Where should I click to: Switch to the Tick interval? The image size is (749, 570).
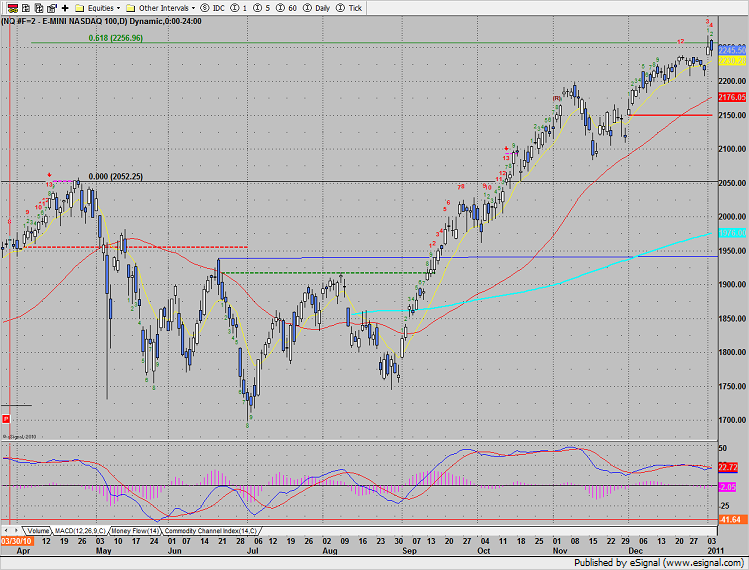pyautogui.click(x=349, y=8)
